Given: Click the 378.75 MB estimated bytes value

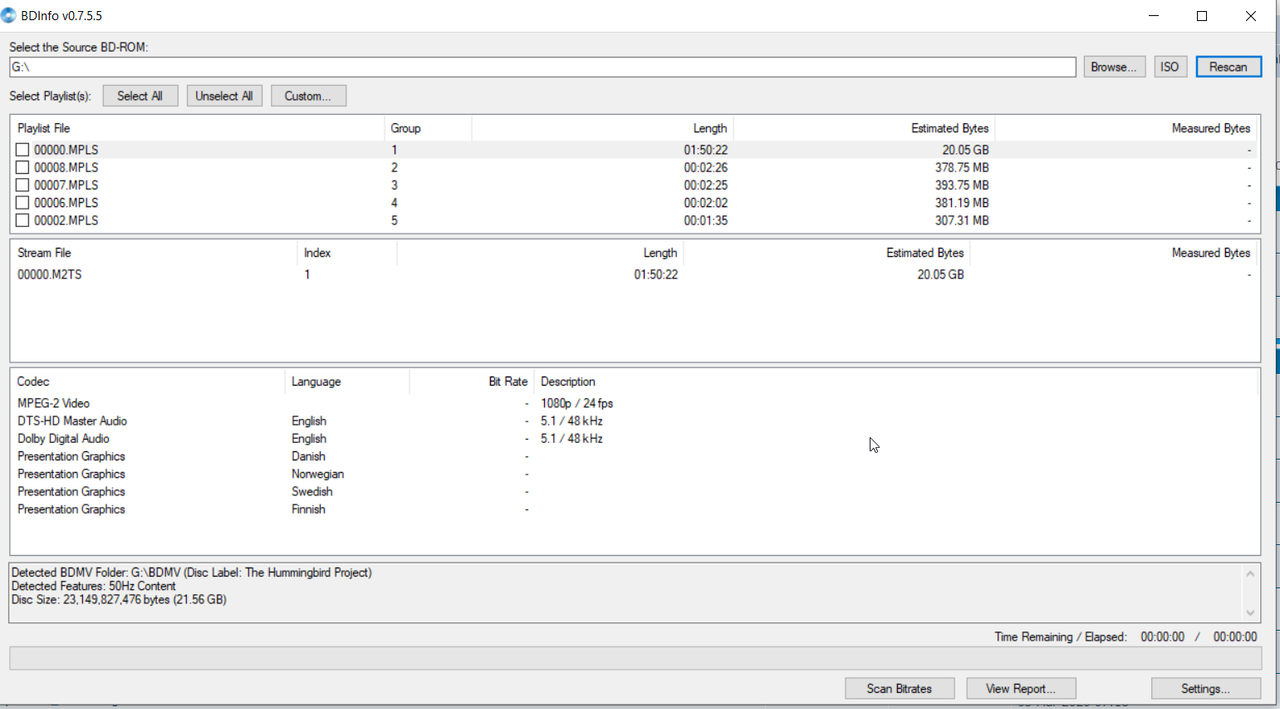Looking at the screenshot, I should tap(962, 168).
